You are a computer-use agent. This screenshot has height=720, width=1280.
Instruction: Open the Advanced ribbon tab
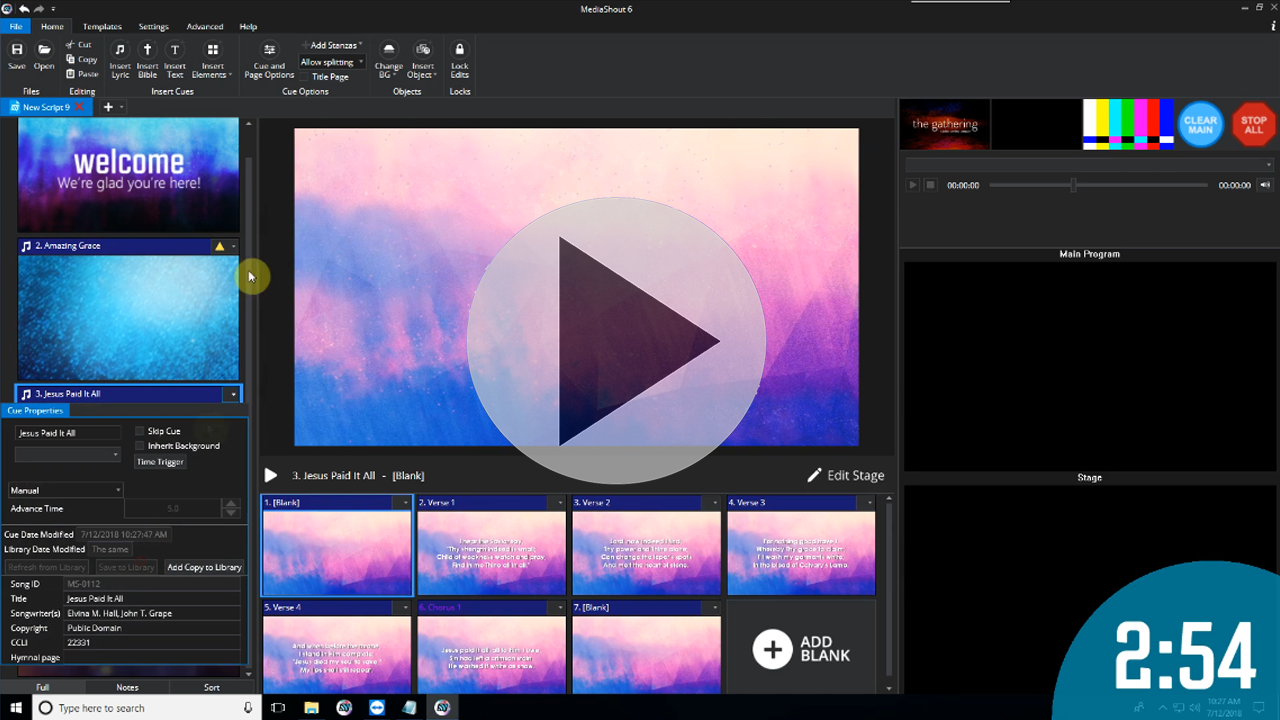[205, 27]
